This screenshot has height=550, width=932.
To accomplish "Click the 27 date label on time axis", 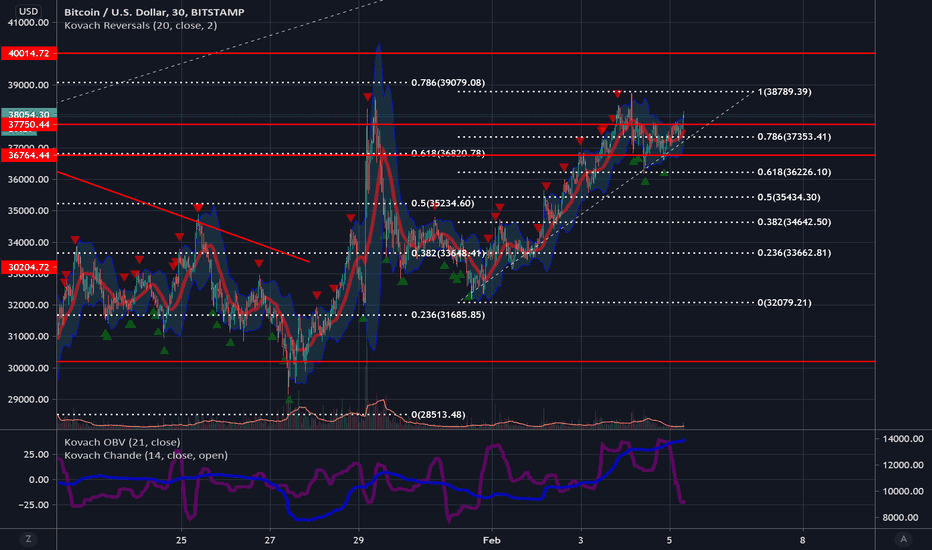I will coord(270,540).
